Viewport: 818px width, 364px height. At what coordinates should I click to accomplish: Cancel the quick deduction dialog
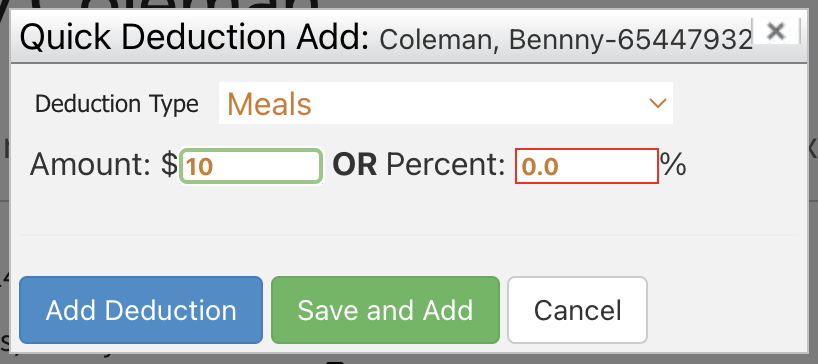tap(578, 310)
